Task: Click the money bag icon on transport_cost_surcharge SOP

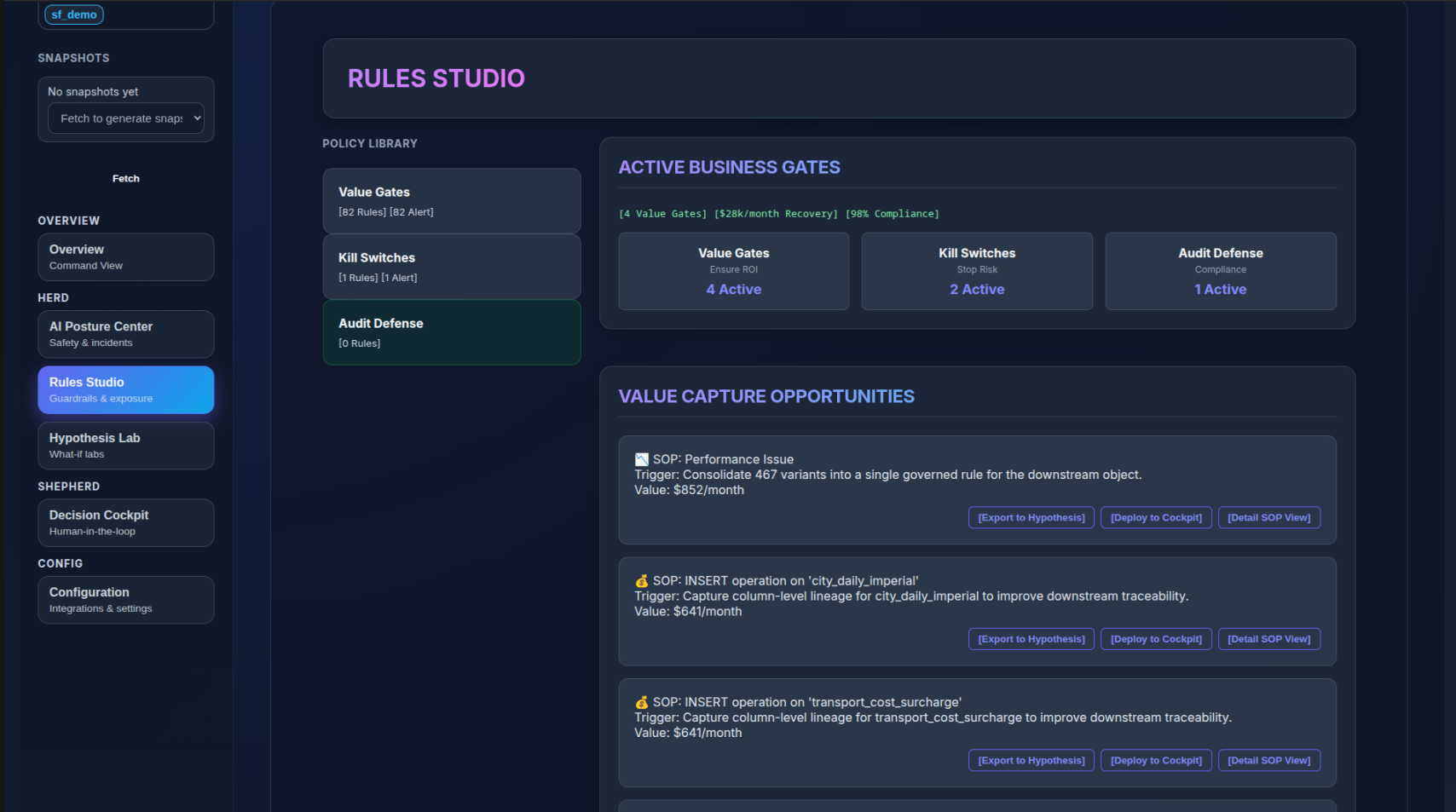Action: coord(640,702)
